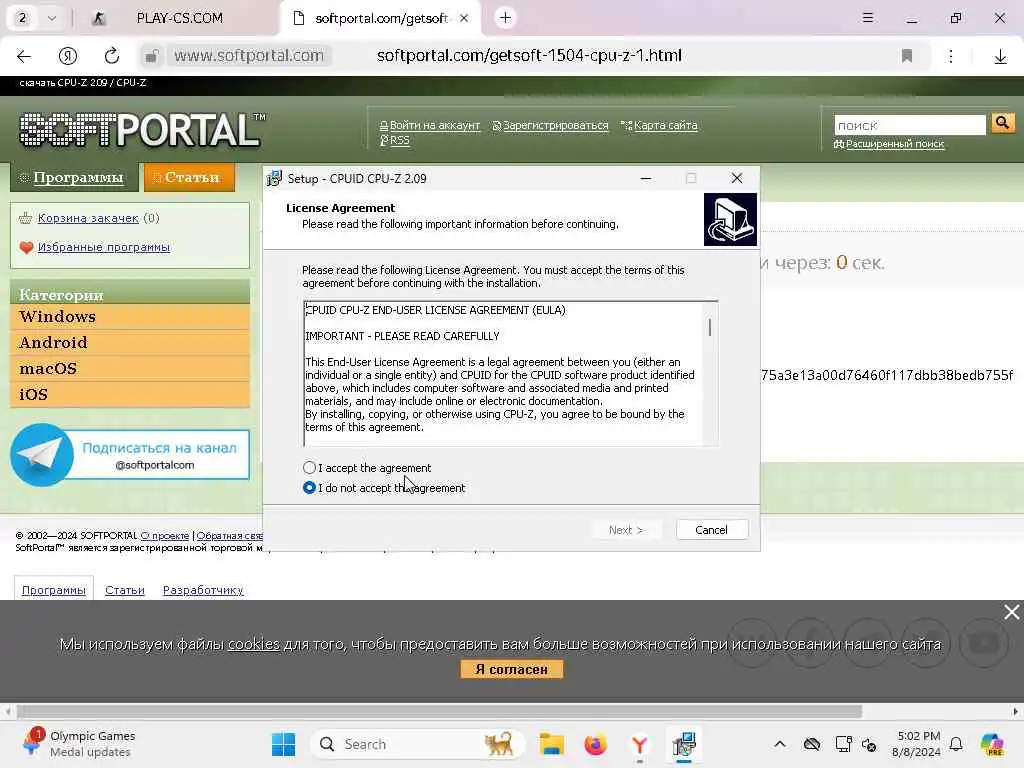Click the cloud sync tray icon
Image resolution: width=1024 pixels, height=768 pixels.
[812, 744]
